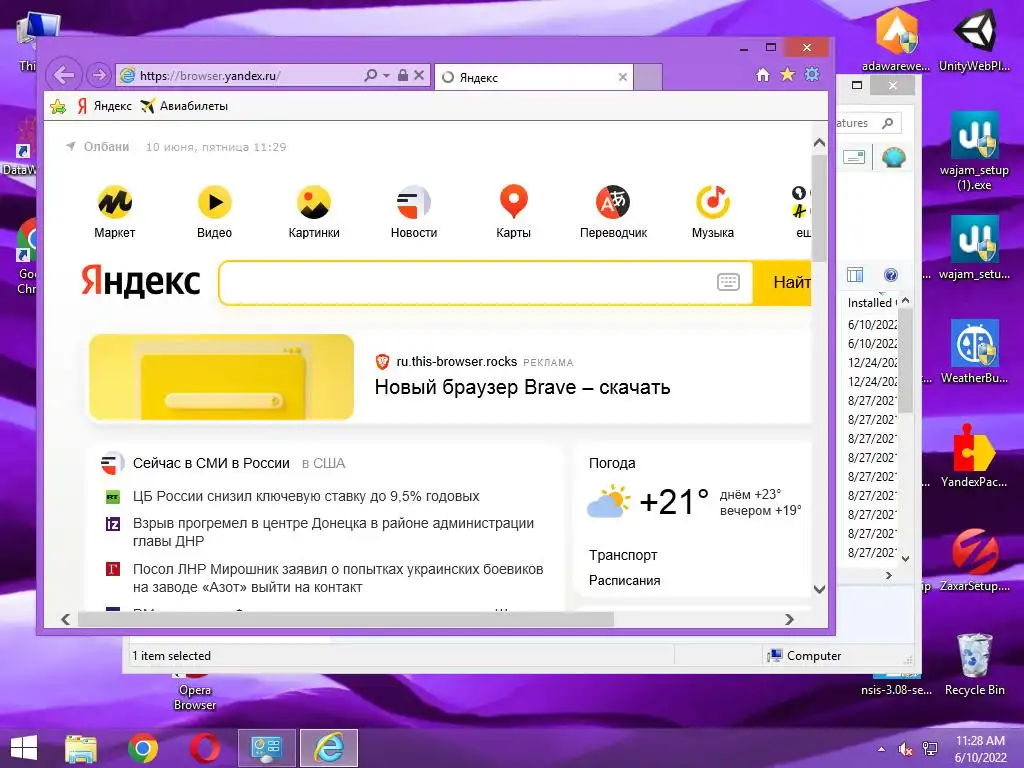This screenshot has width=1024, height=768.
Task: Click the network tray icon
Action: pyautogui.click(x=929, y=749)
